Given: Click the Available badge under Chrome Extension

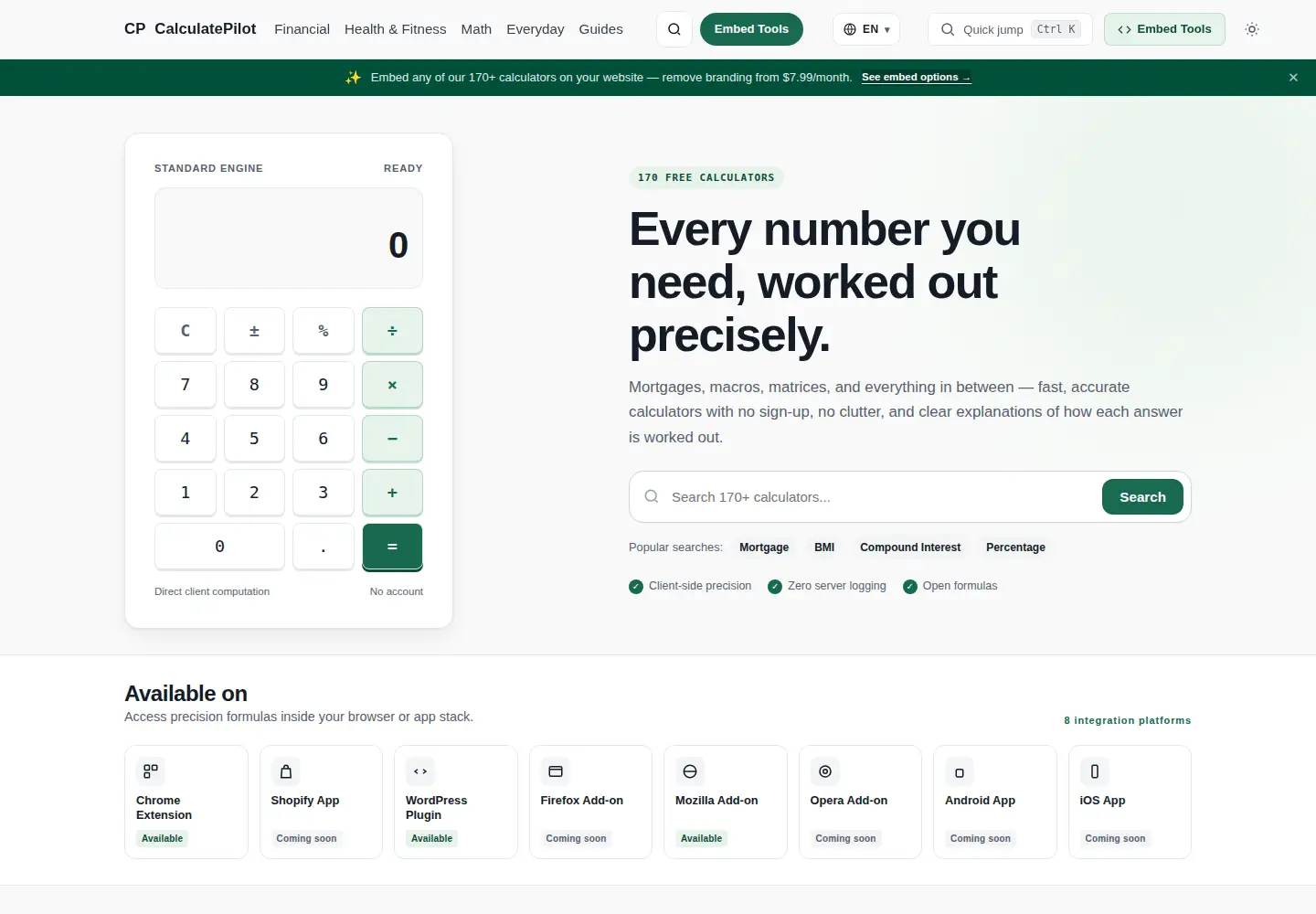Looking at the screenshot, I should coord(163,838).
